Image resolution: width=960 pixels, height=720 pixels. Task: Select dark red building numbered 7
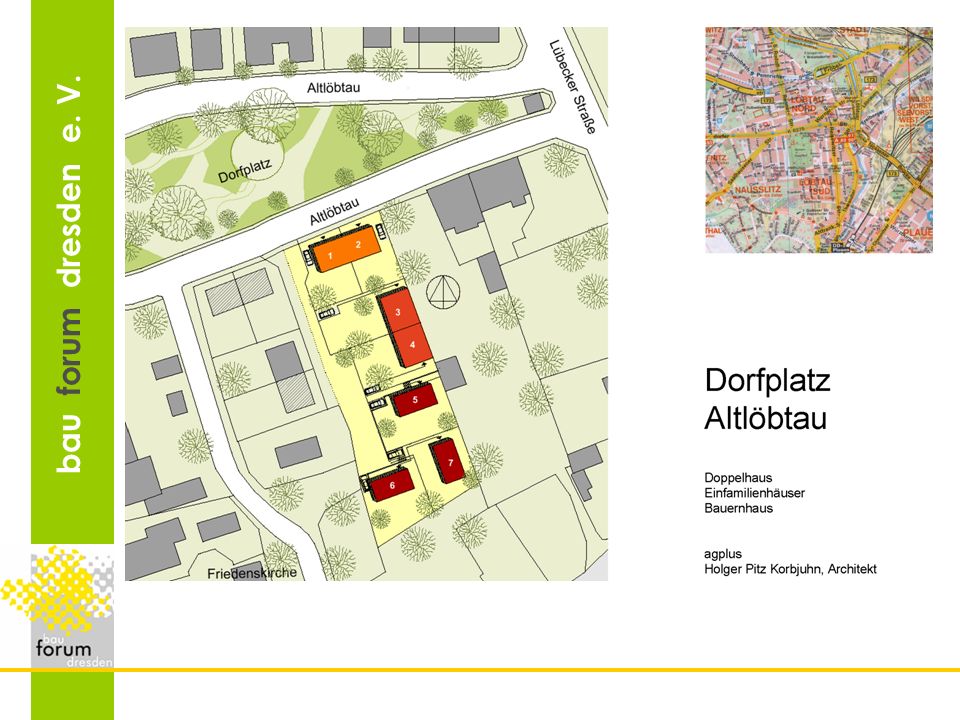(449, 461)
